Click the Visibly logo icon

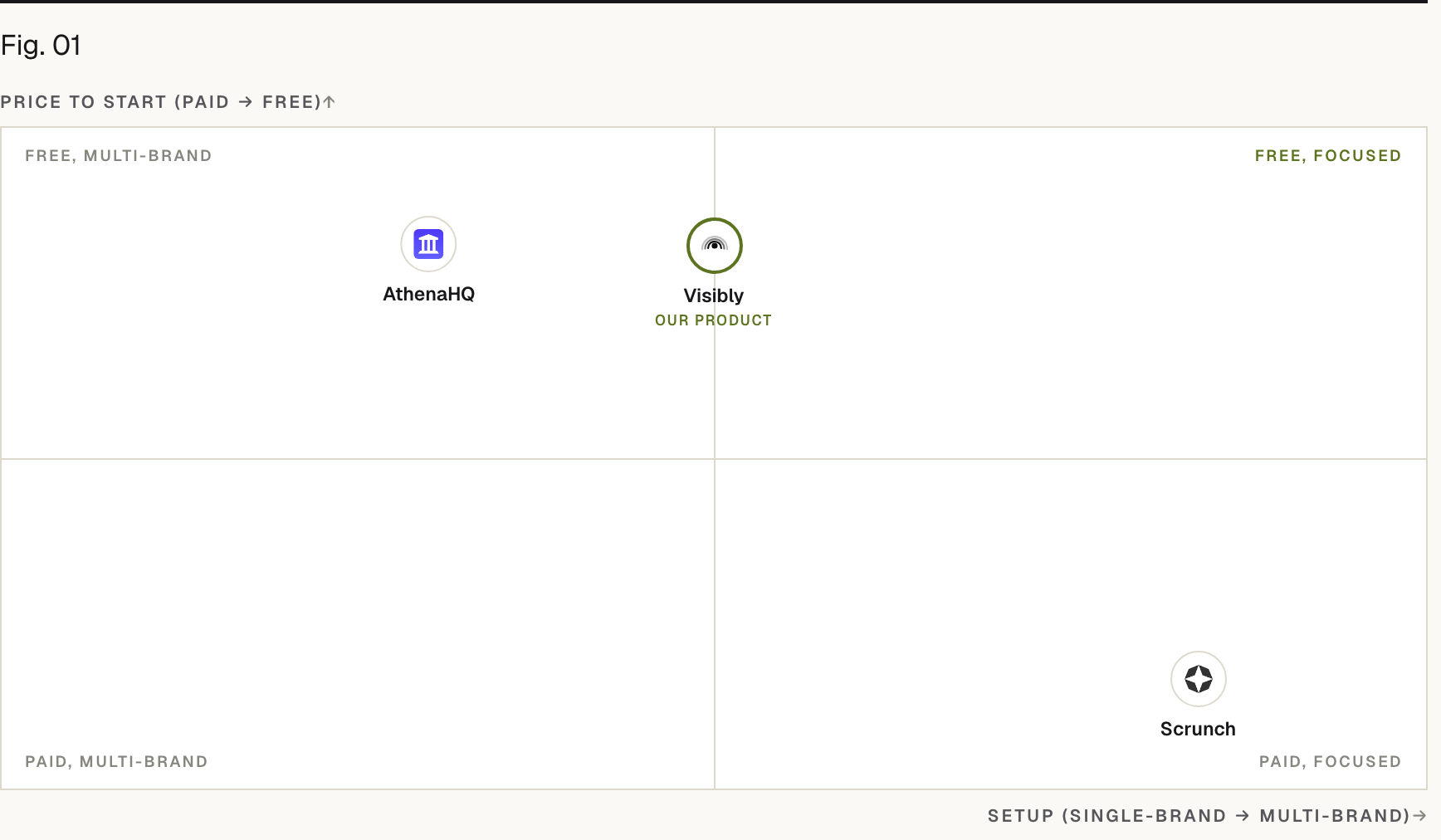point(714,246)
